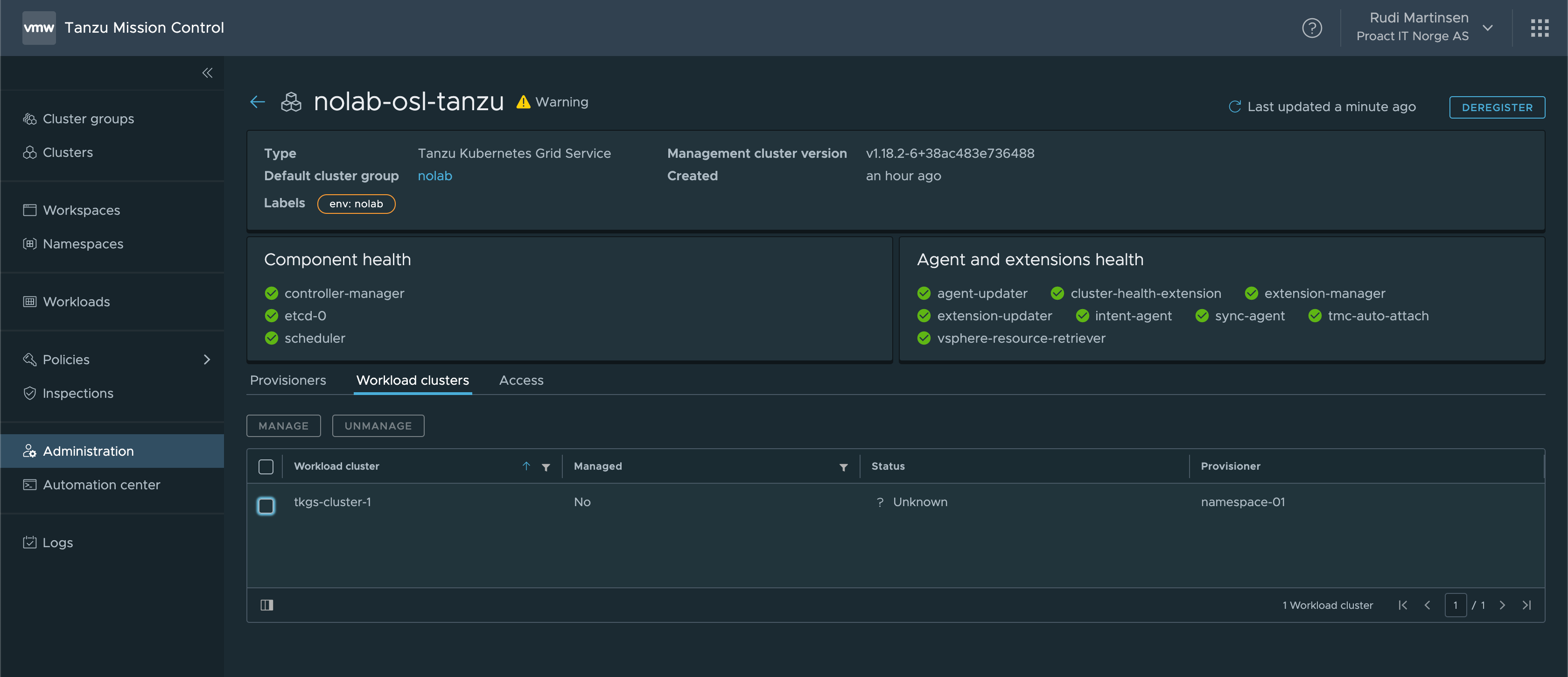Click Tanzu Mission Control title

coord(144,28)
